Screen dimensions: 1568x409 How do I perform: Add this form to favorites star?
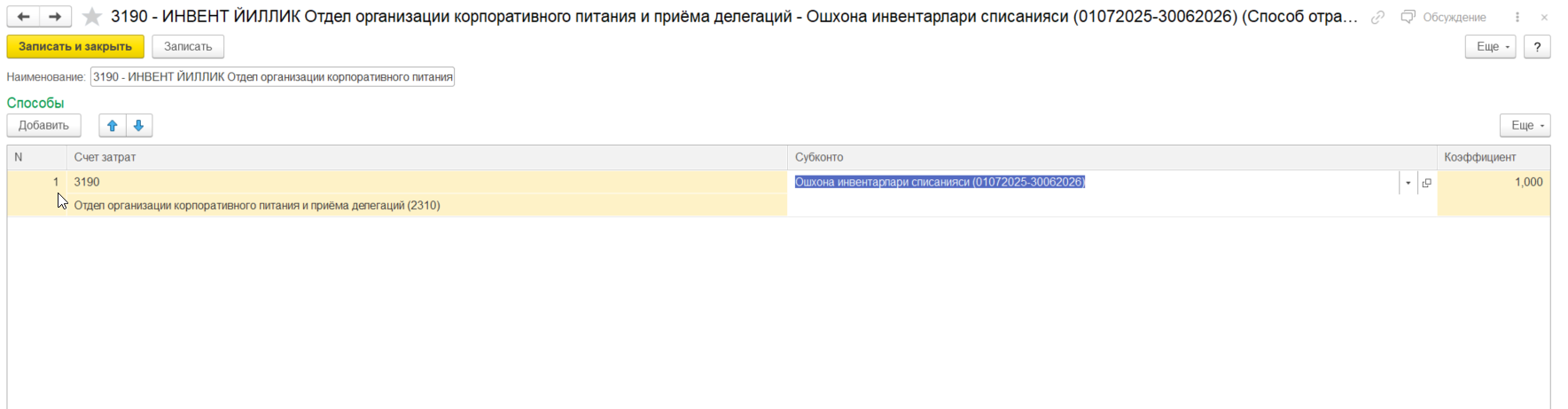point(91,17)
